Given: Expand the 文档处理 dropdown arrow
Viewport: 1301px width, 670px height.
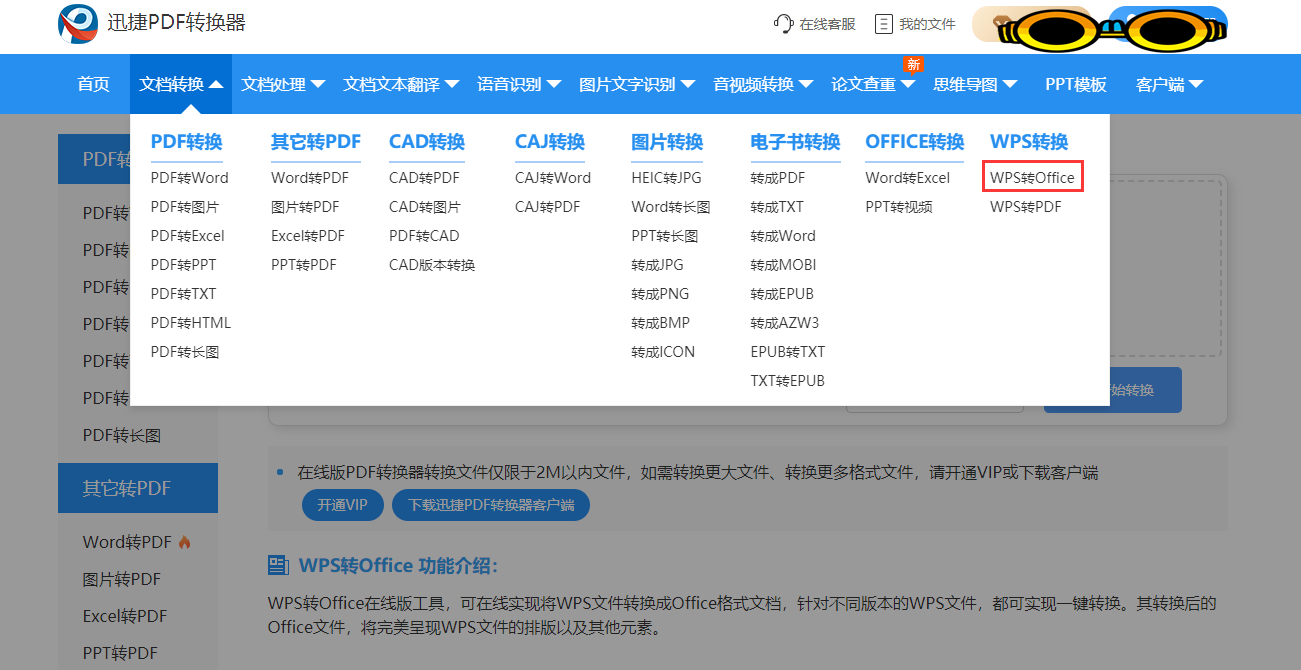Looking at the screenshot, I should pos(318,85).
